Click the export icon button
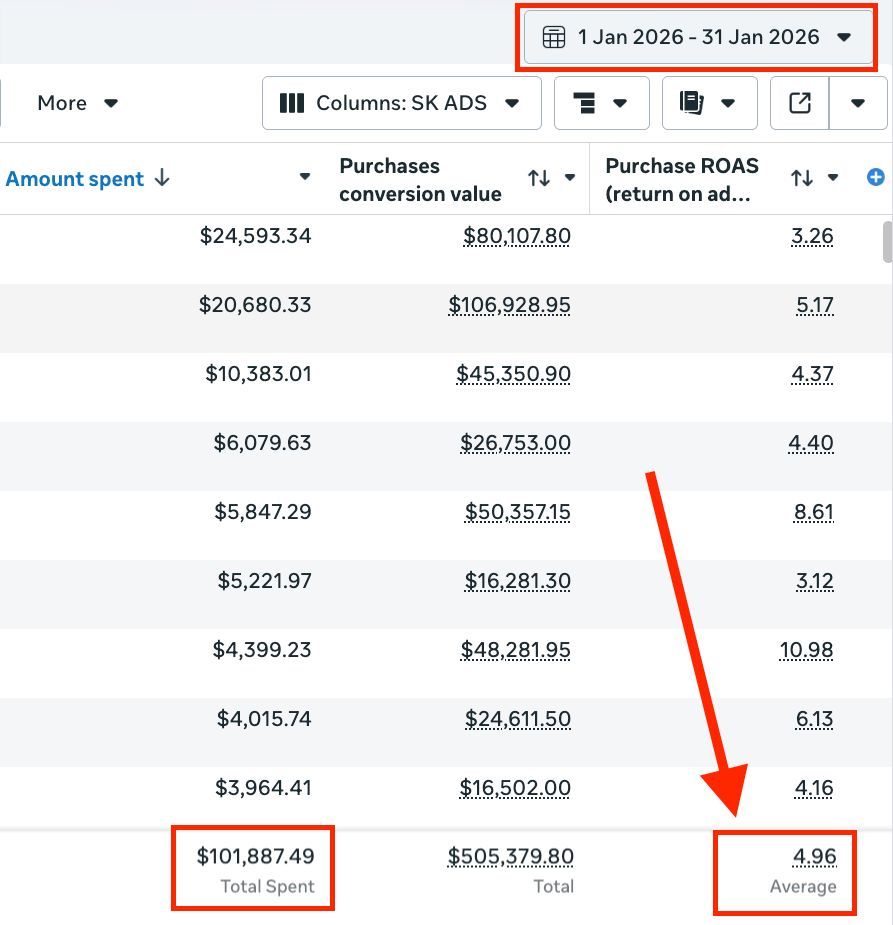893x925 pixels. pyautogui.click(x=800, y=103)
